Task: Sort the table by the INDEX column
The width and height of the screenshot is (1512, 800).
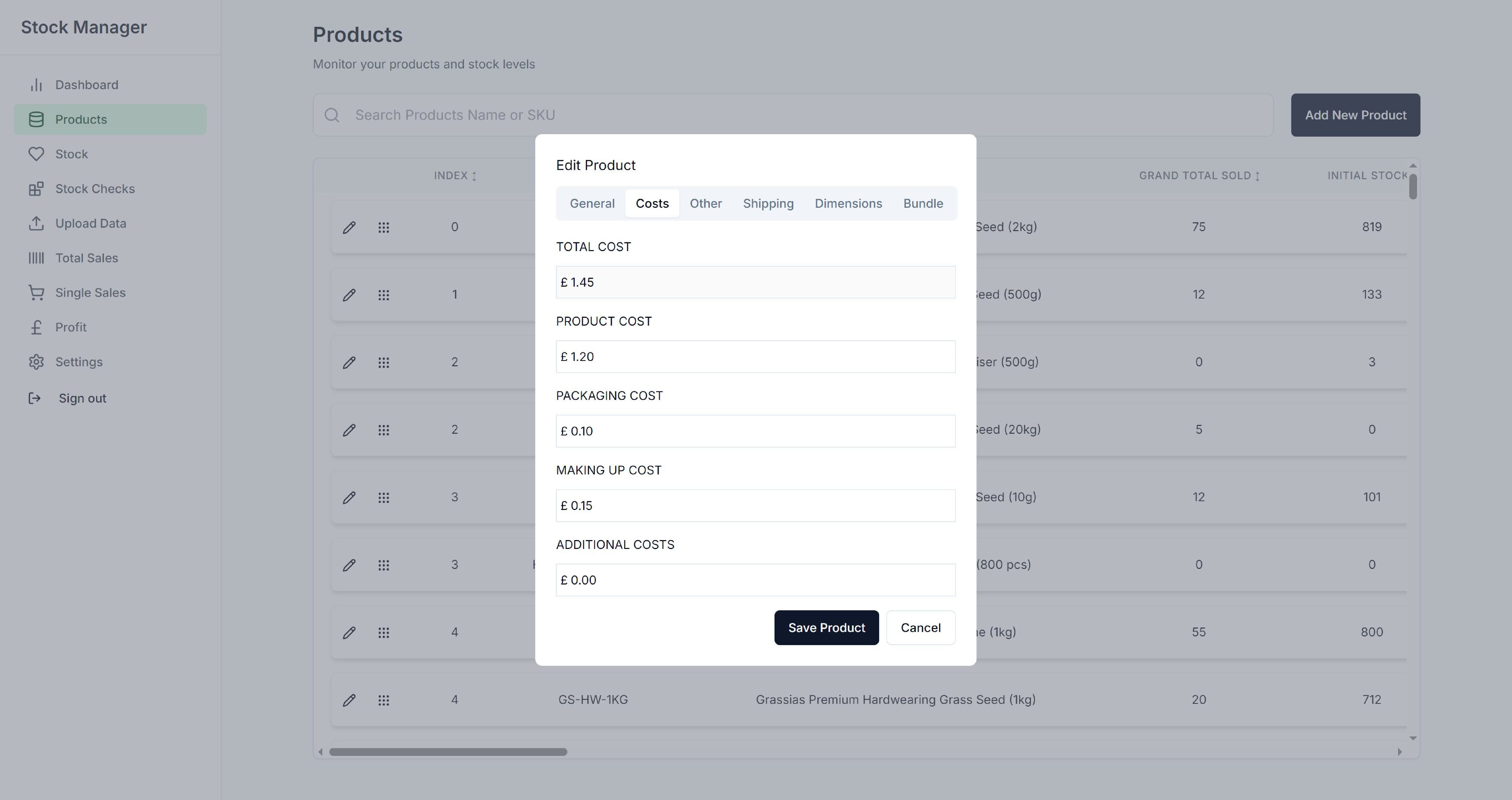Action: click(455, 176)
